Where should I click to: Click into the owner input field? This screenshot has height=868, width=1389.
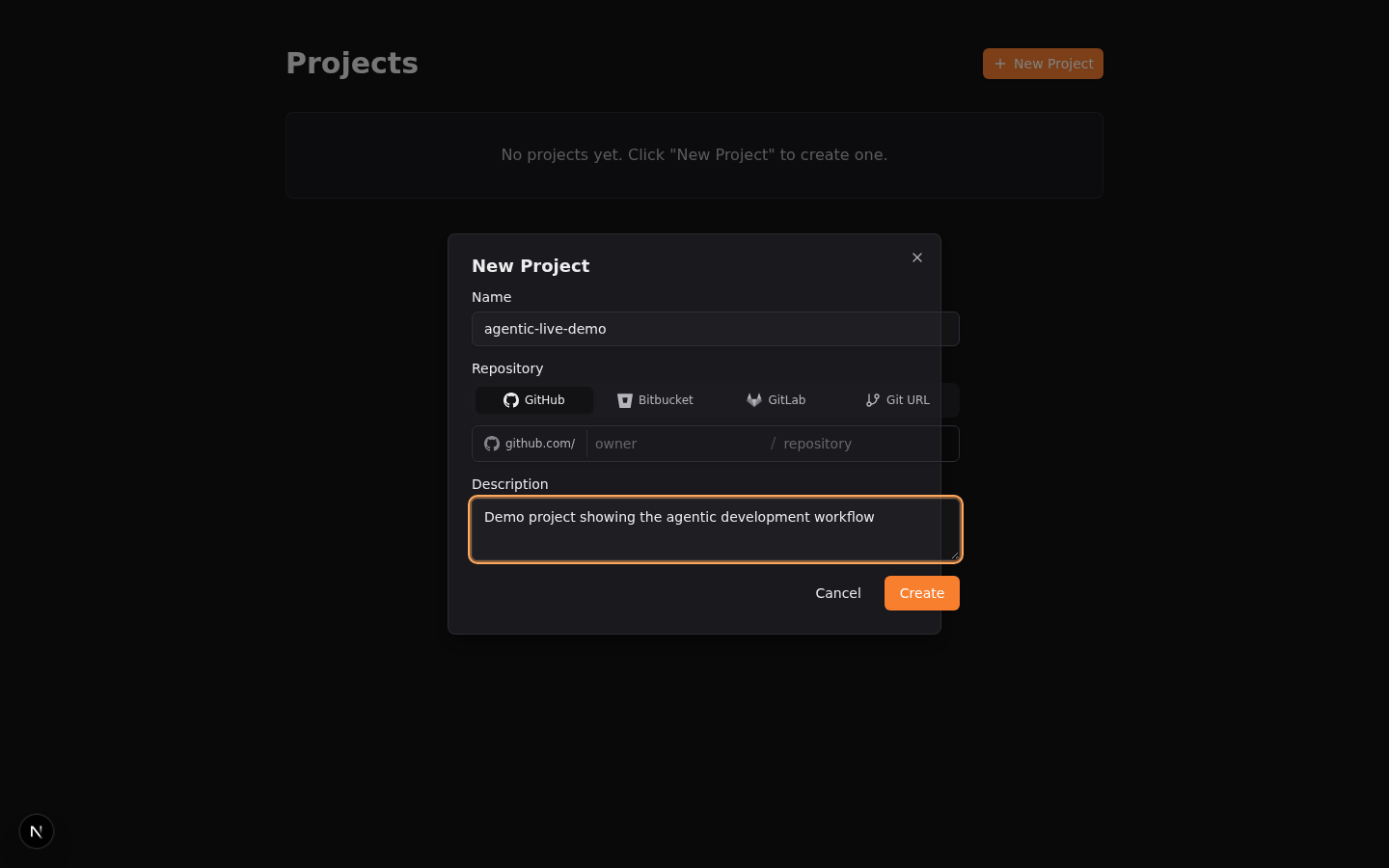(x=675, y=444)
